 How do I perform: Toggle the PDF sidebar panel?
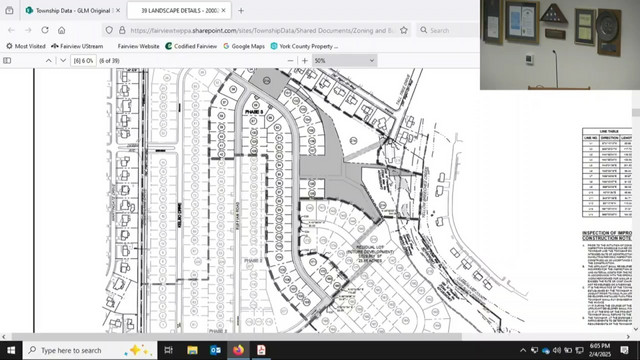7,60
